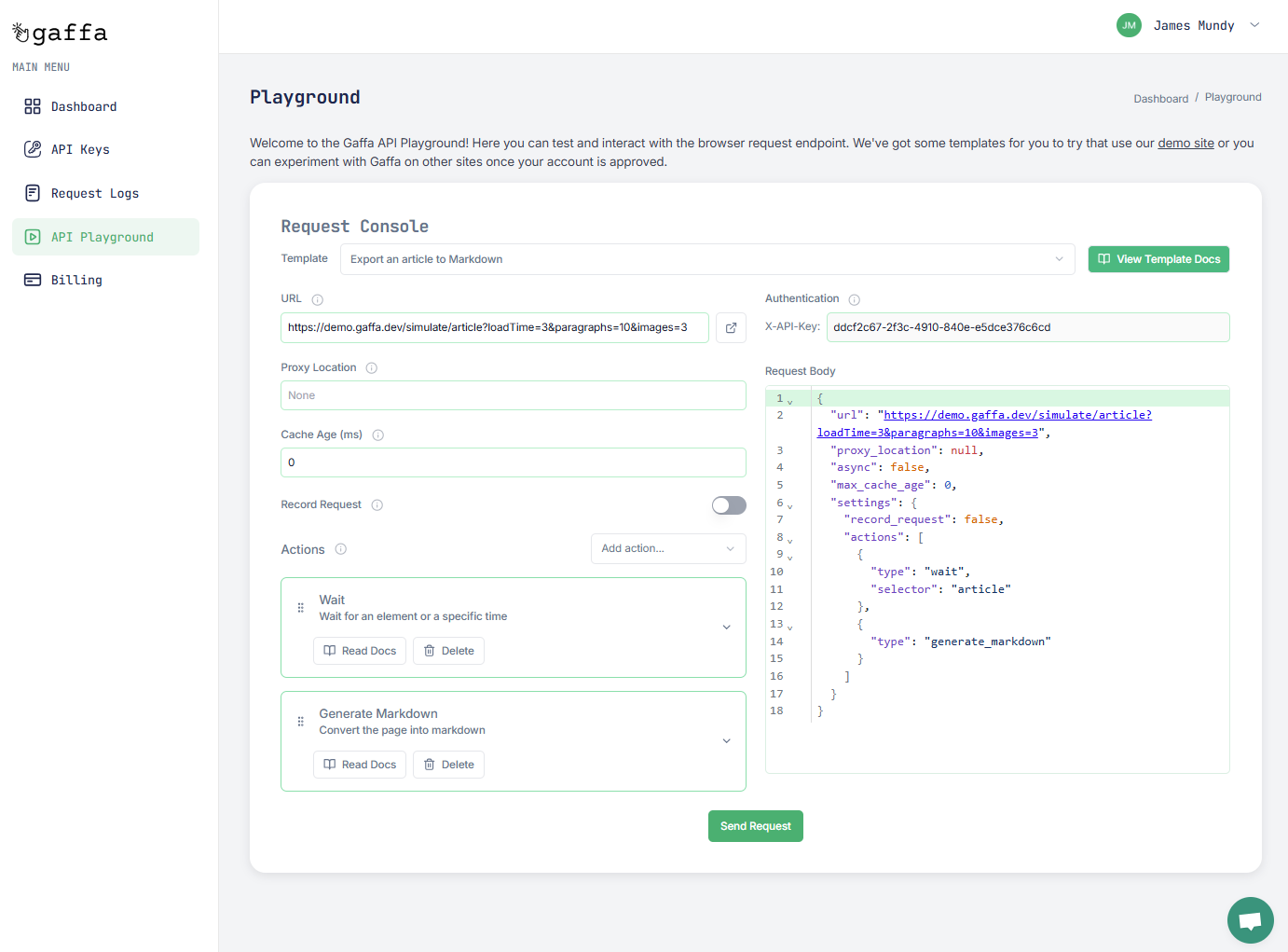Open the Add action dropdown
Screen dimensions: 1288x952
[667, 548]
